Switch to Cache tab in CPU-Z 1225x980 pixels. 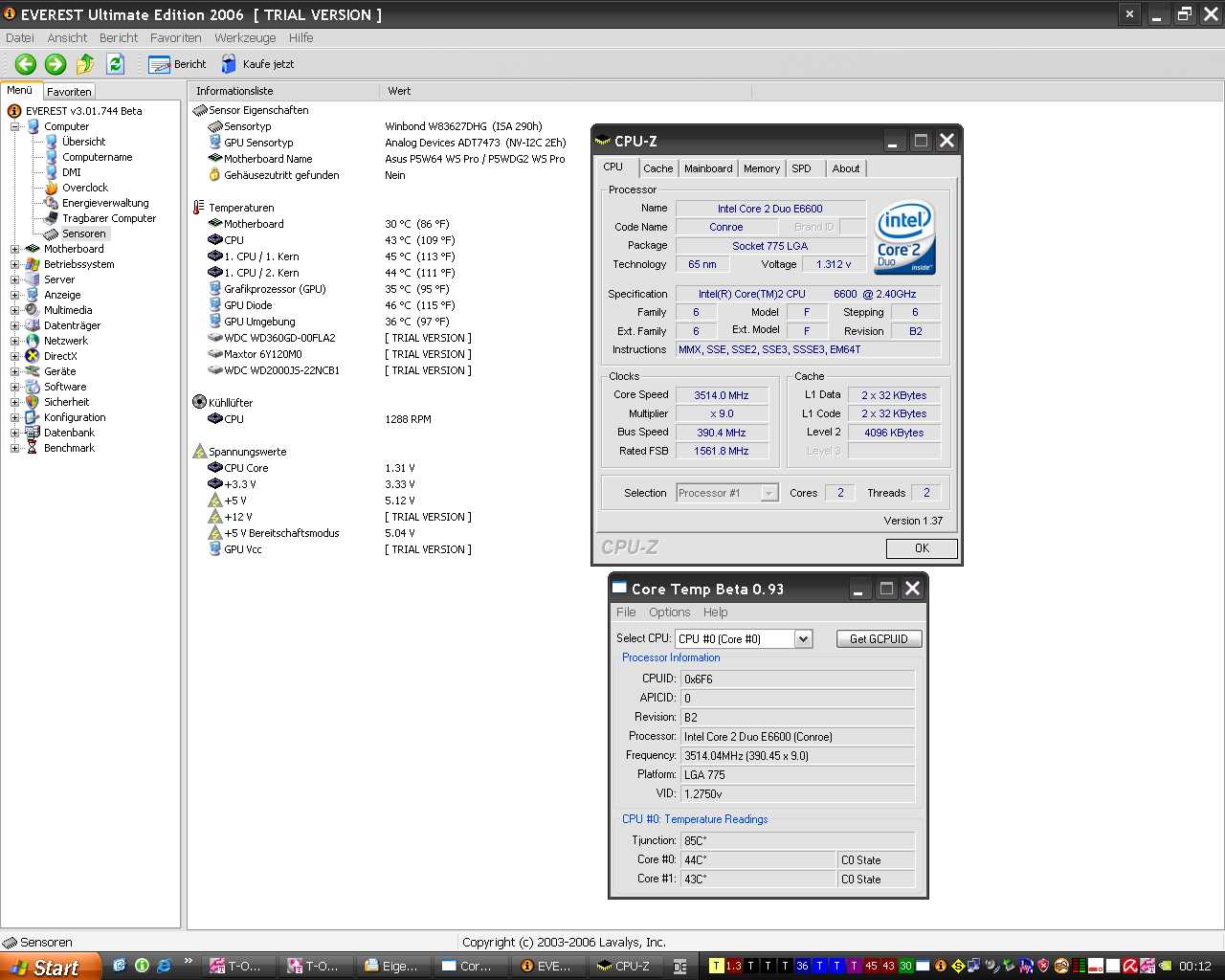(657, 168)
